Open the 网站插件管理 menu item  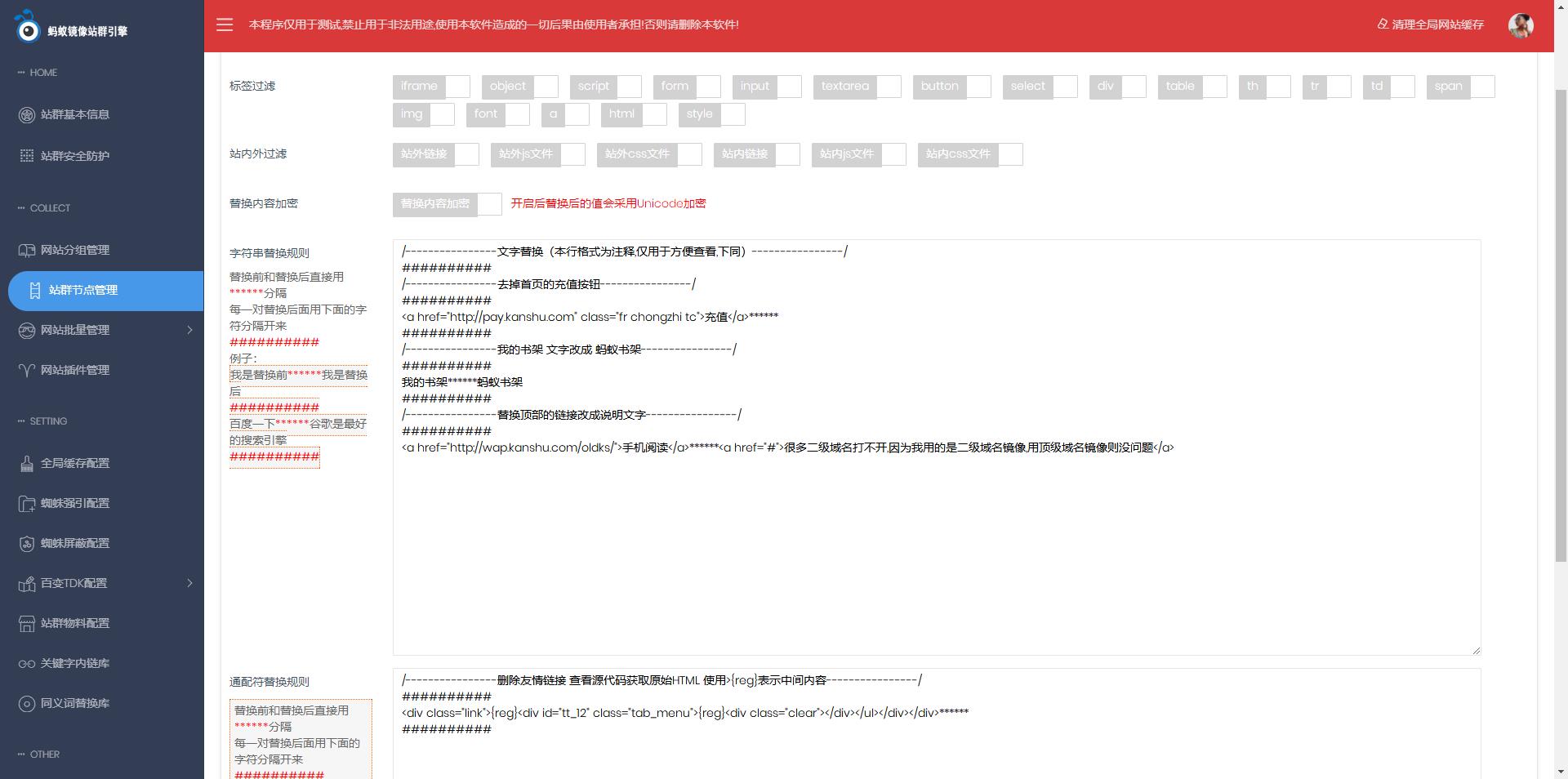tap(75, 371)
